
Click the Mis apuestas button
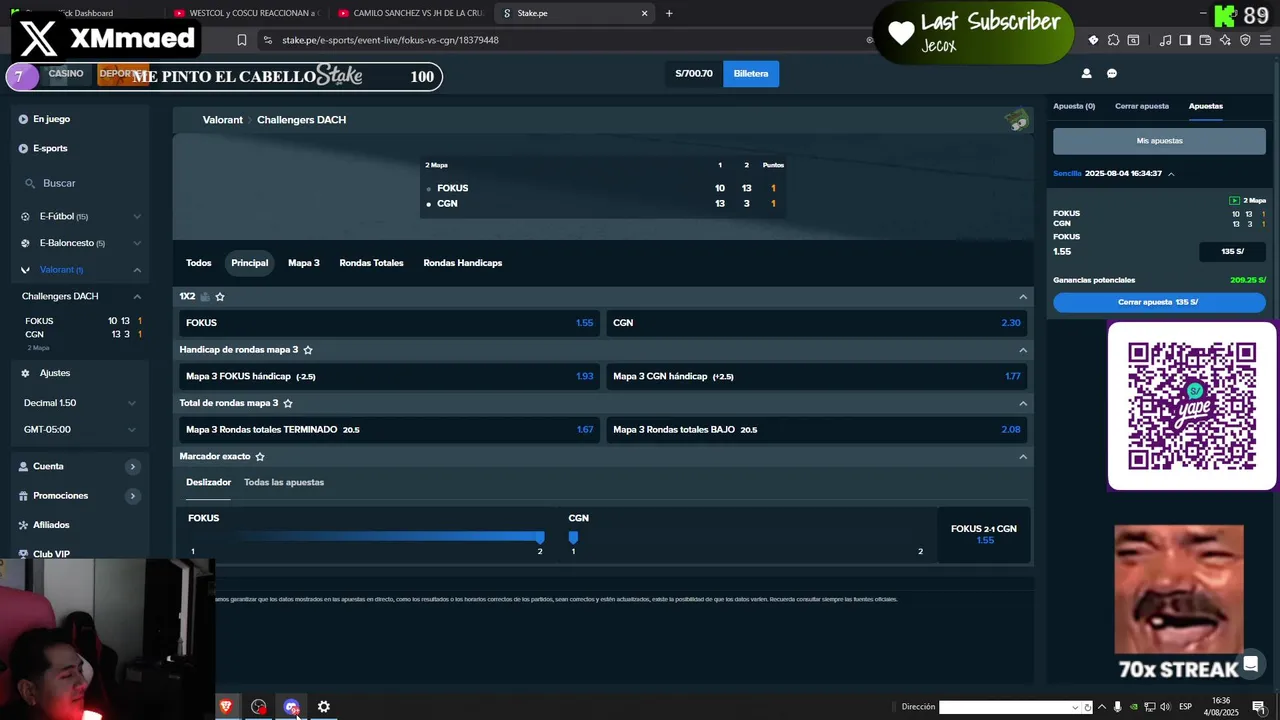pos(1159,141)
